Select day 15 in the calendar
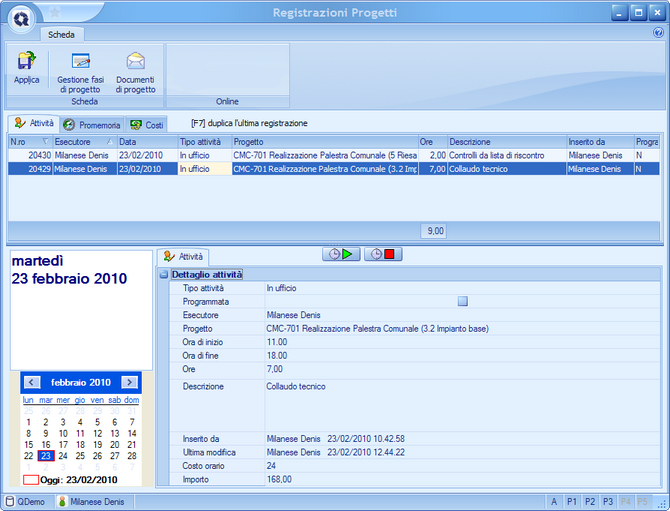670x511 pixels. click(29, 445)
